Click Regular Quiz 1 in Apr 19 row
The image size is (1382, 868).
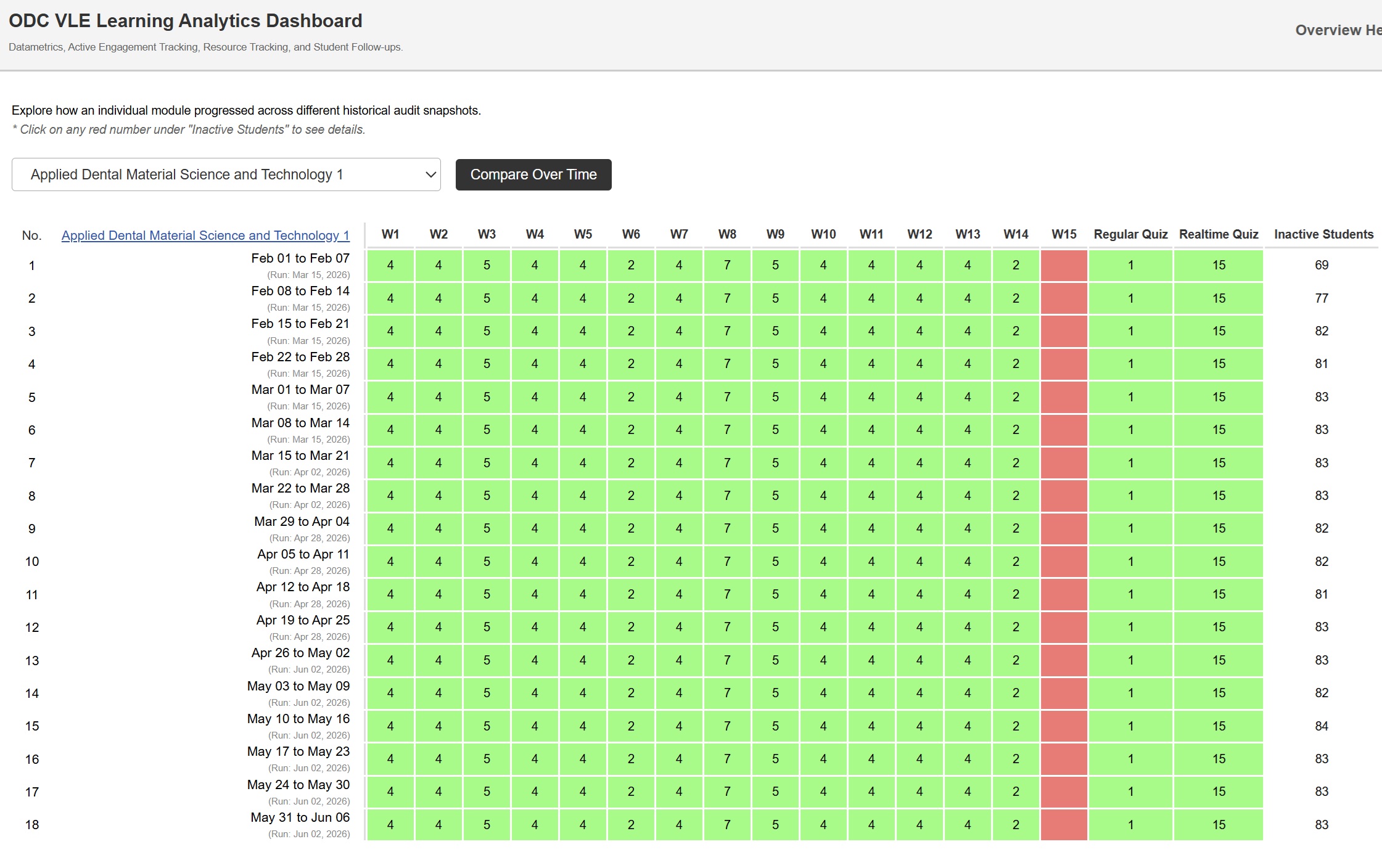1130,627
